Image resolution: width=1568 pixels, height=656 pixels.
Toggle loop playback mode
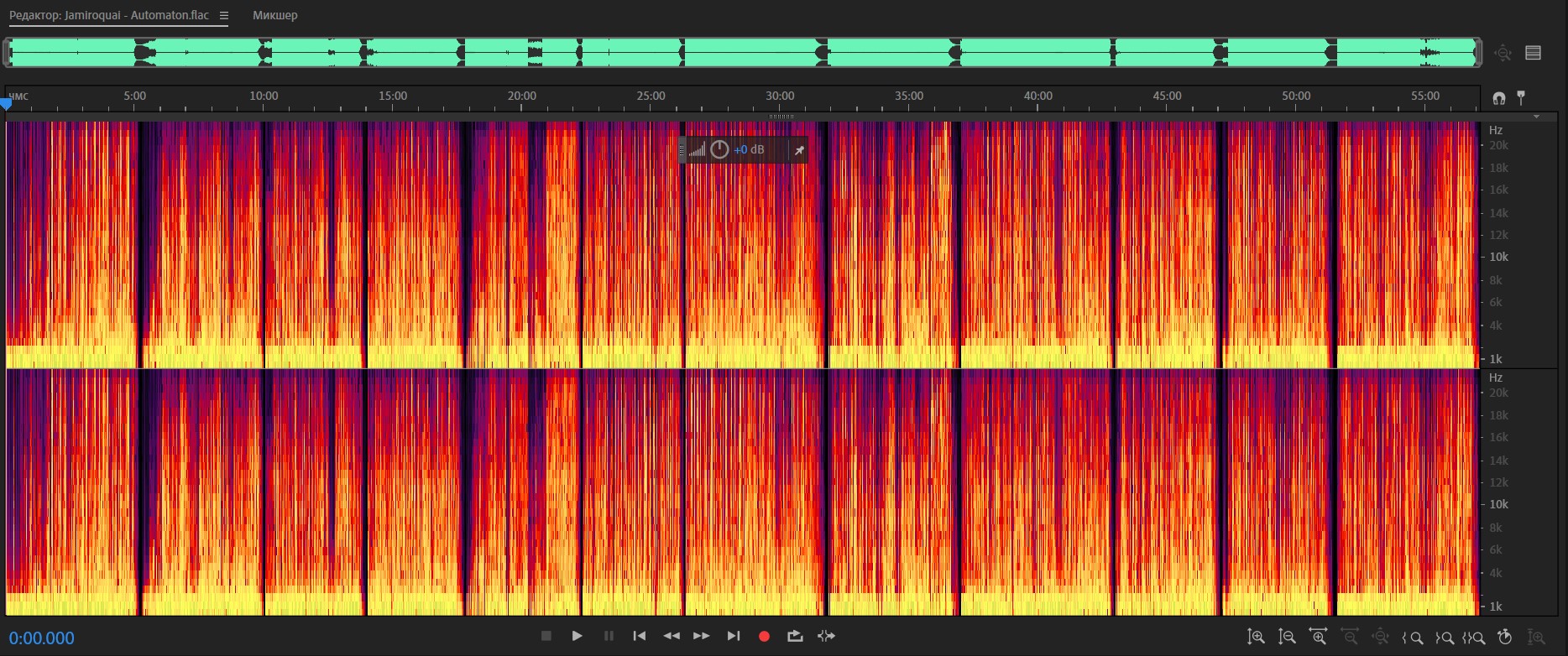tap(795, 637)
